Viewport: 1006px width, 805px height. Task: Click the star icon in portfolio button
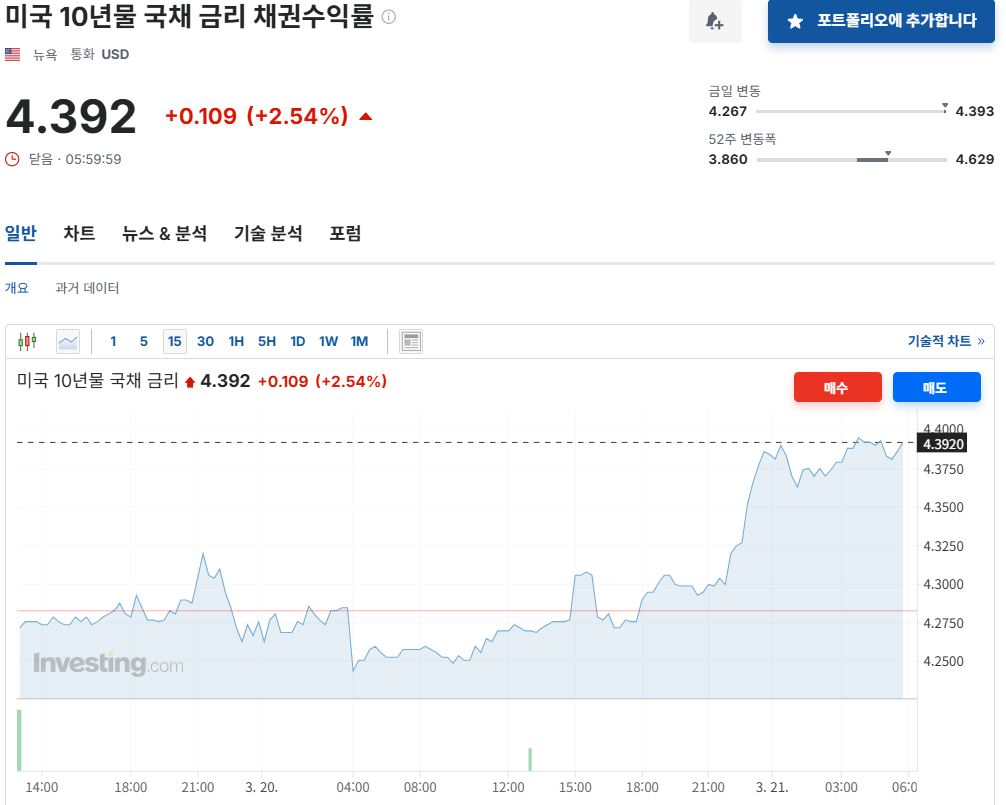pyautogui.click(x=795, y=21)
